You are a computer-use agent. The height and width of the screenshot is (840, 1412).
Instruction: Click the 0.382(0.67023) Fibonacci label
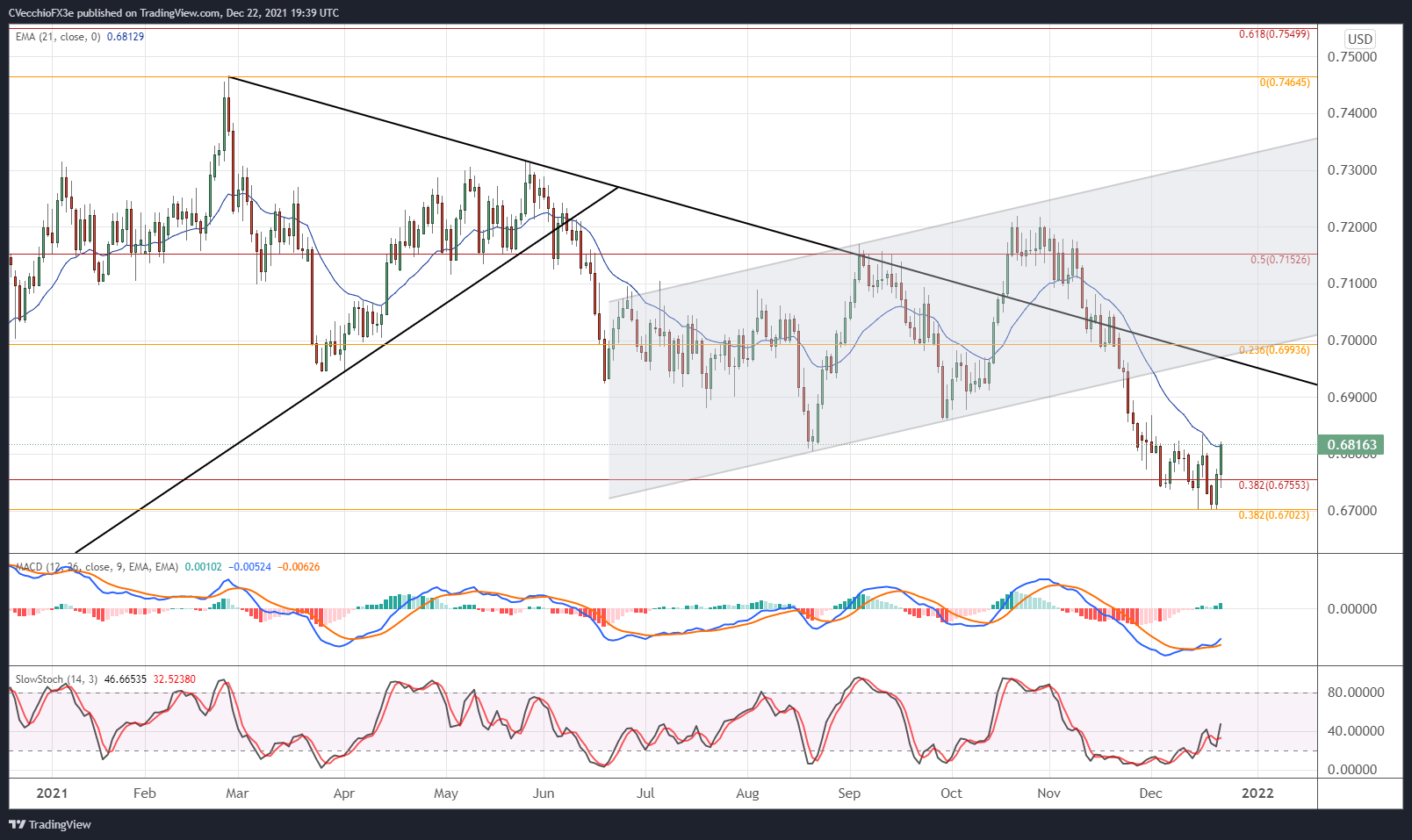tap(1274, 515)
